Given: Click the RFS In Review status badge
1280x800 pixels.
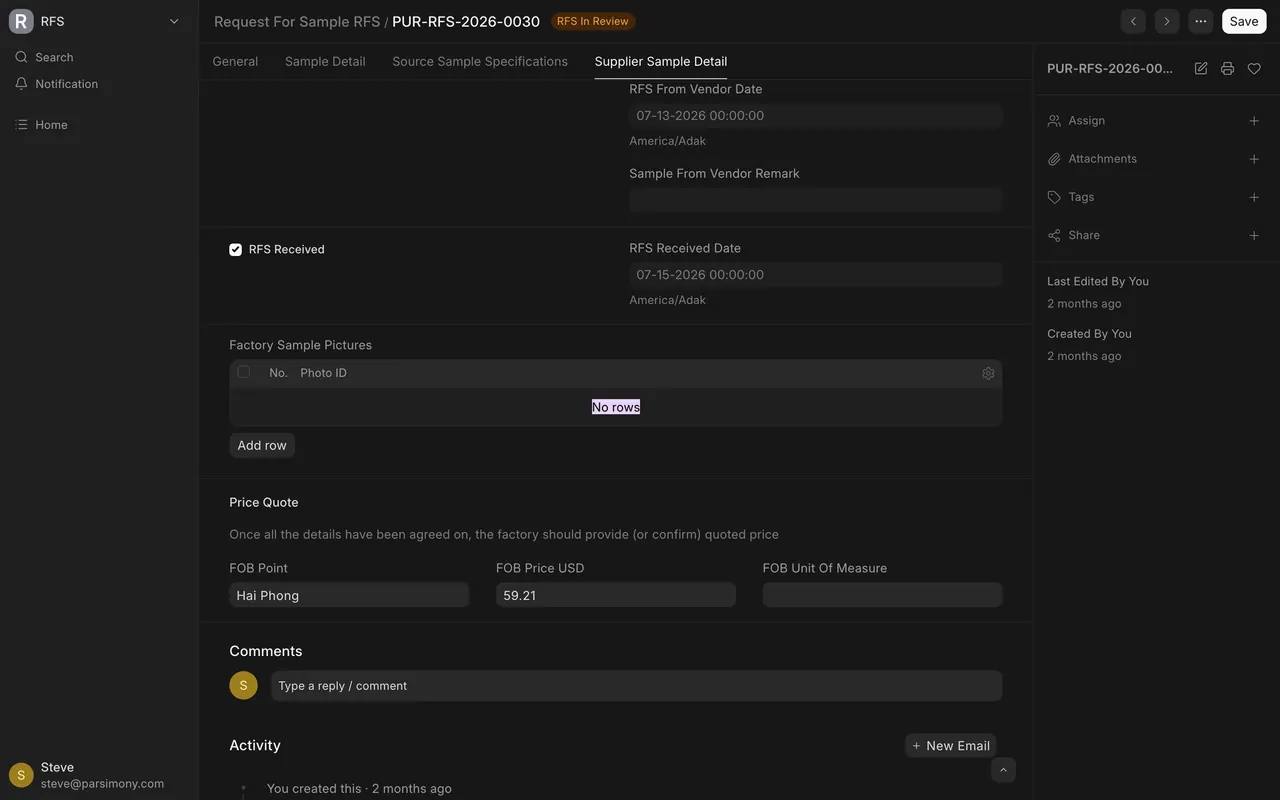Looking at the screenshot, I should click(593, 21).
